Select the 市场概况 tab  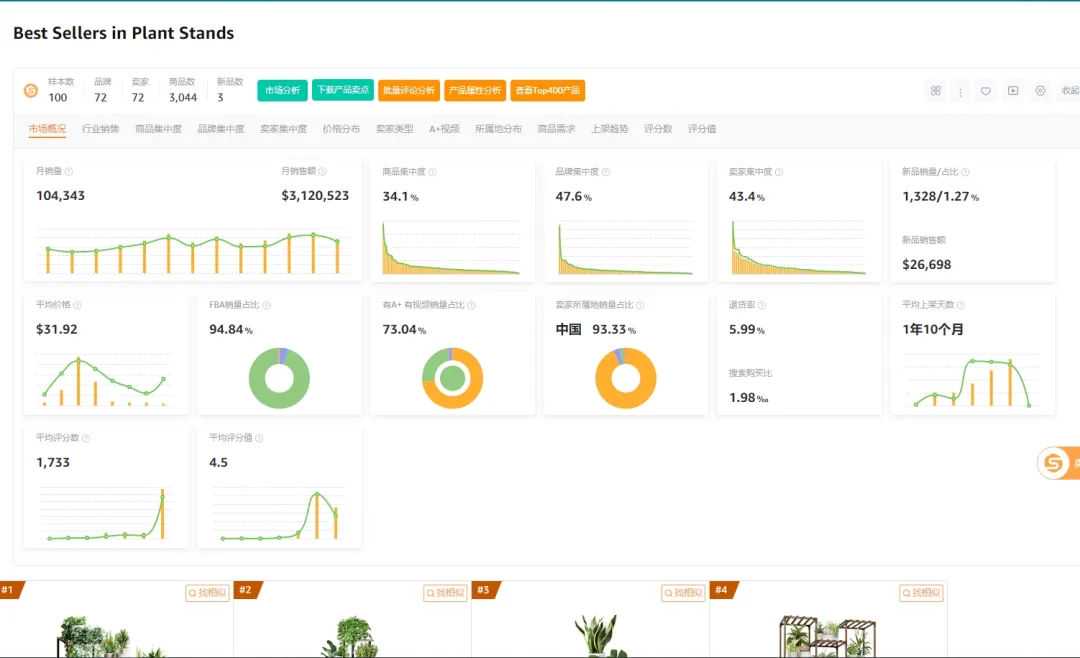pyautogui.click(x=47, y=129)
